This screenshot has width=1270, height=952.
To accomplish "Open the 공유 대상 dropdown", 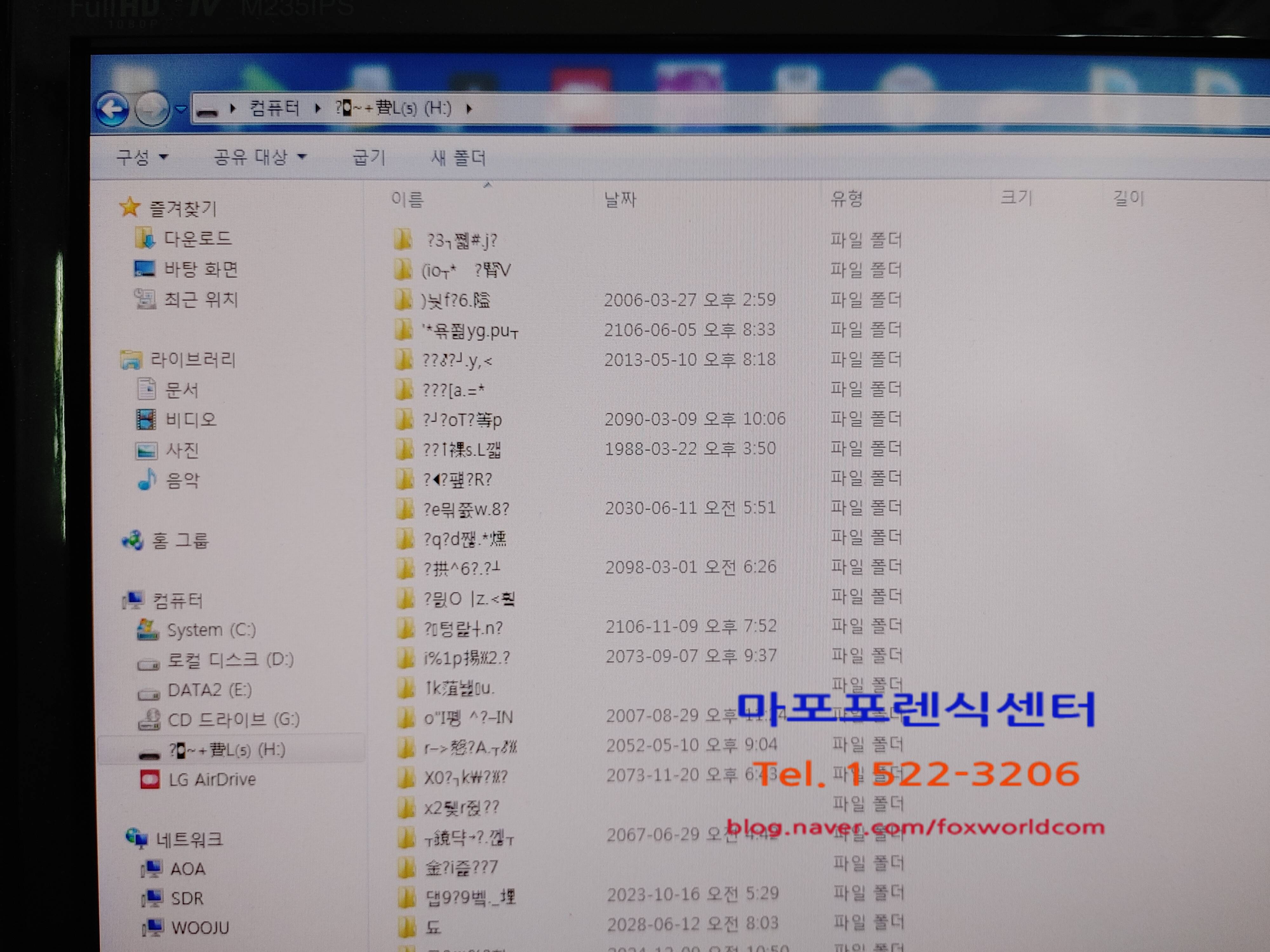I will 260,157.
